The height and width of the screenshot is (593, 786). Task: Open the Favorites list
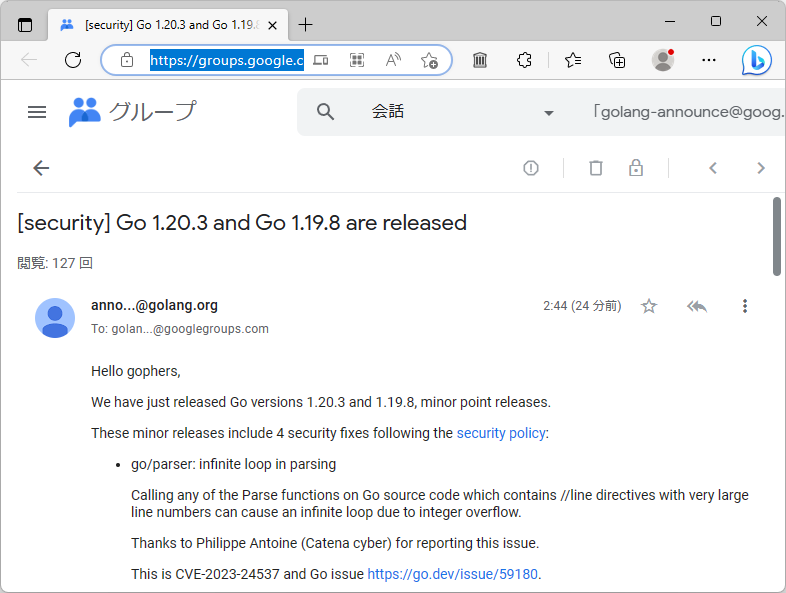coord(573,60)
